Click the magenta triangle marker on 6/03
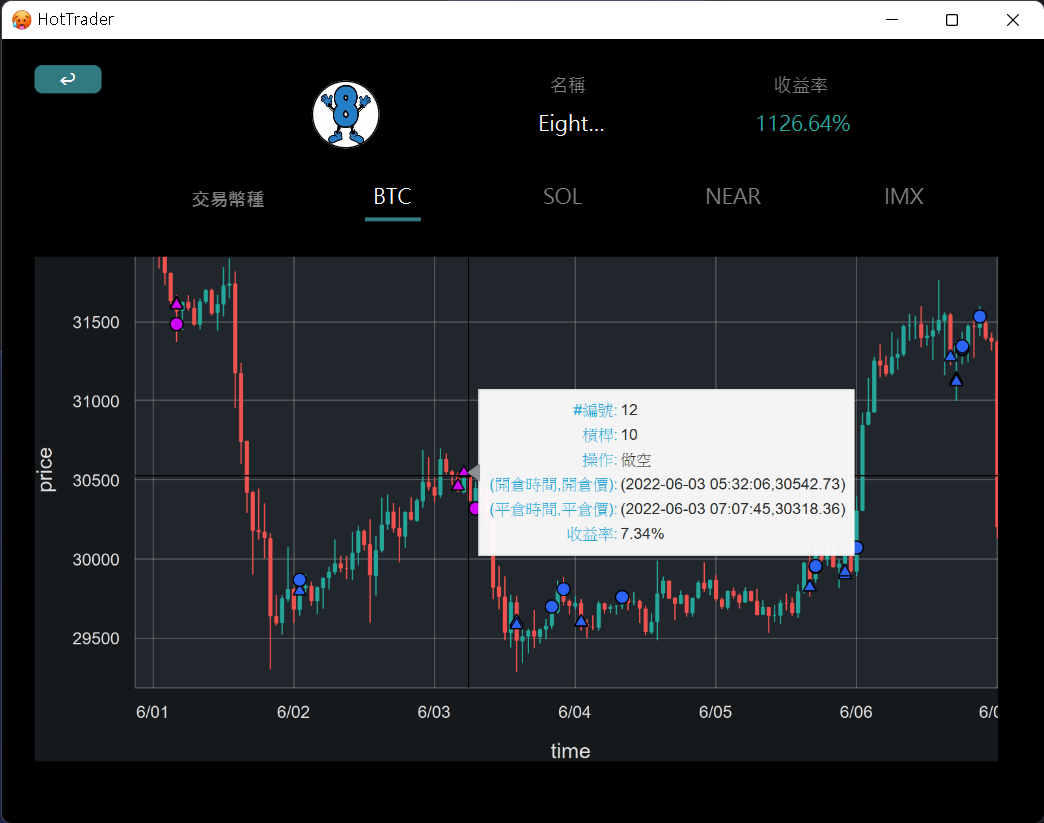Image resolution: width=1044 pixels, height=823 pixels. click(463, 471)
